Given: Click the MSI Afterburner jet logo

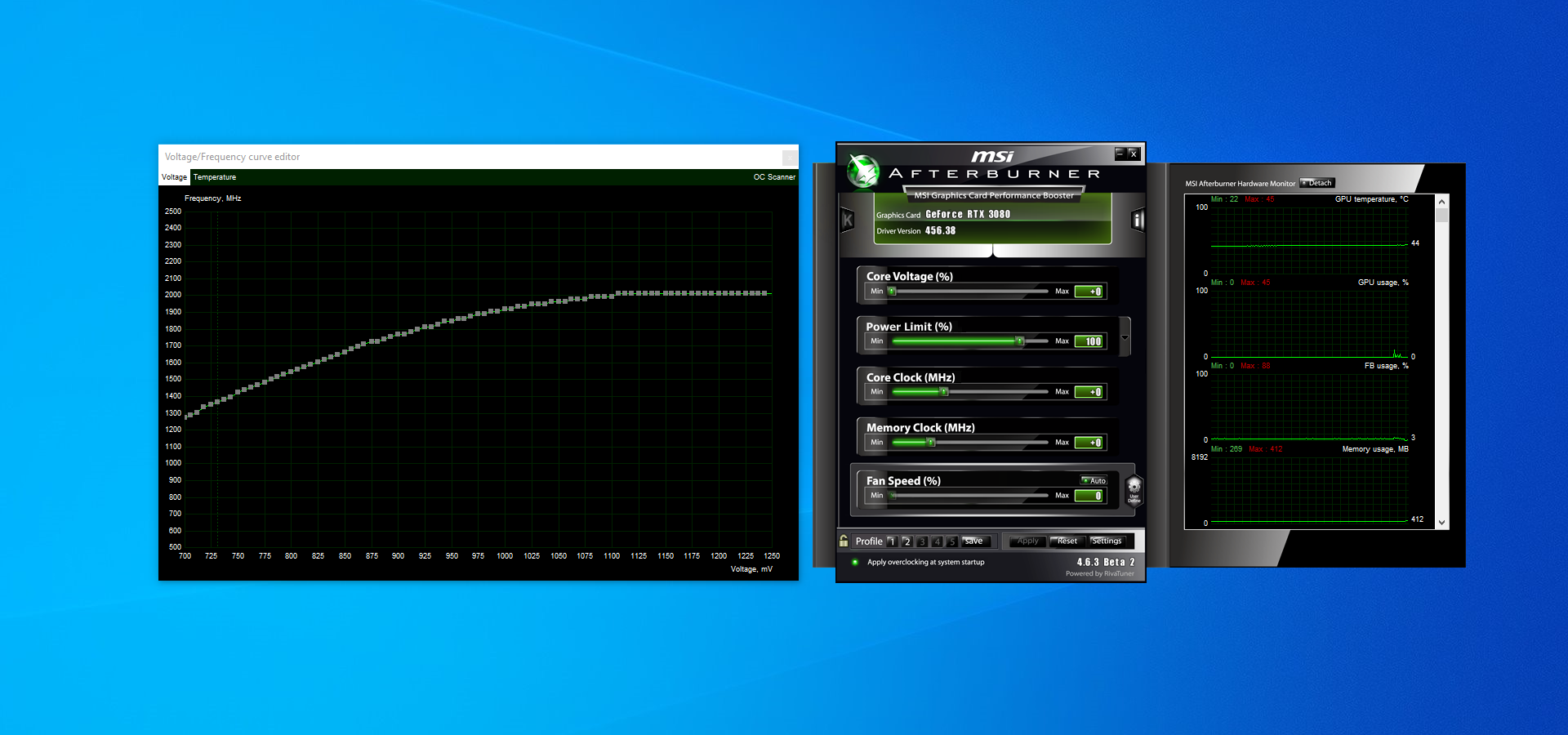Looking at the screenshot, I should pyautogui.click(x=862, y=171).
